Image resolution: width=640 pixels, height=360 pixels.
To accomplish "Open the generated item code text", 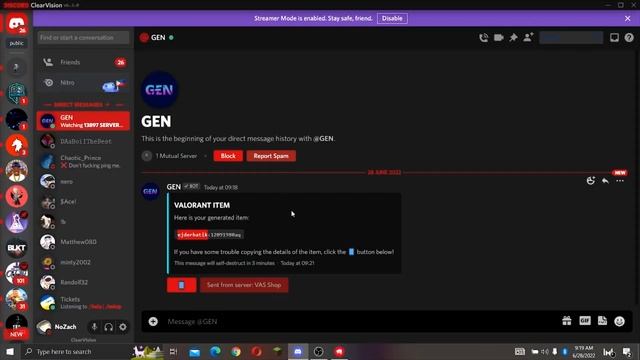I will 209,235.
